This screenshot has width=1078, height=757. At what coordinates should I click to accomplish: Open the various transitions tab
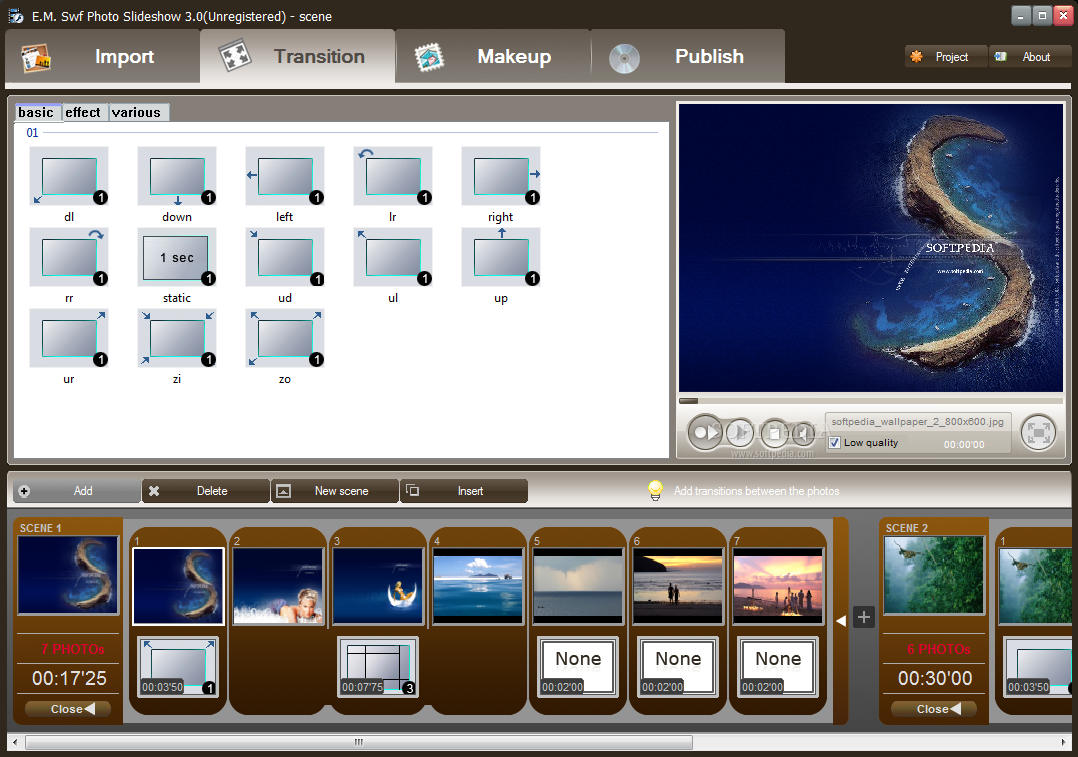[x=138, y=112]
